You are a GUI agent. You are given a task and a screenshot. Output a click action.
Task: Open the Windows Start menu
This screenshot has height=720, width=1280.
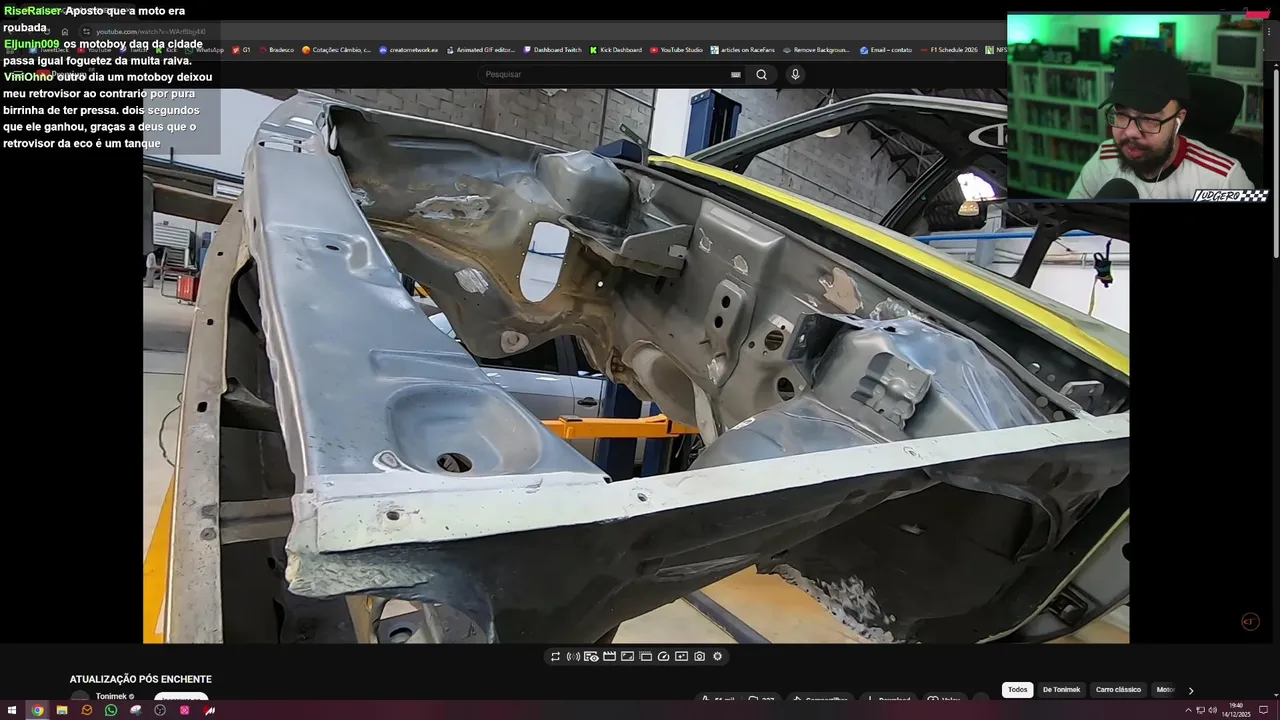click(13, 710)
